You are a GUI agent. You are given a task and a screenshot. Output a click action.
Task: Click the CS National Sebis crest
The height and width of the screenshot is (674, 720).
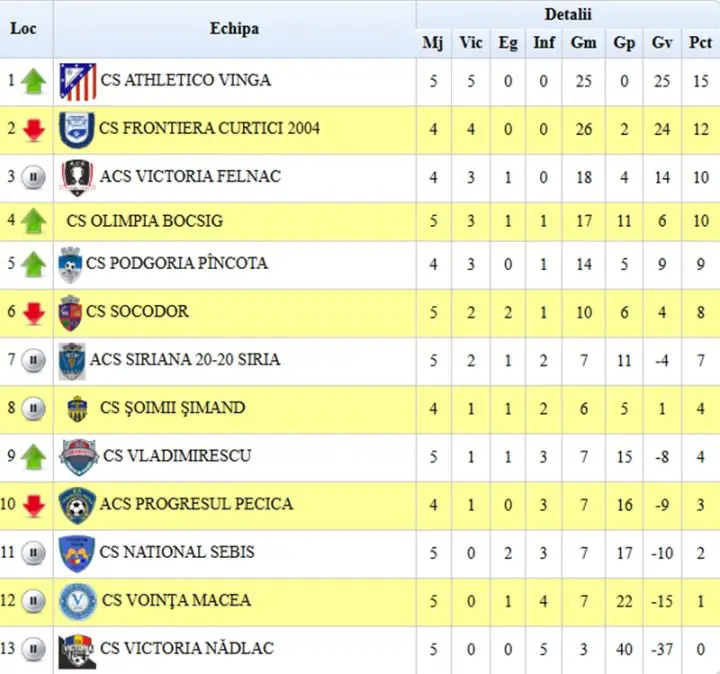[x=77, y=554]
